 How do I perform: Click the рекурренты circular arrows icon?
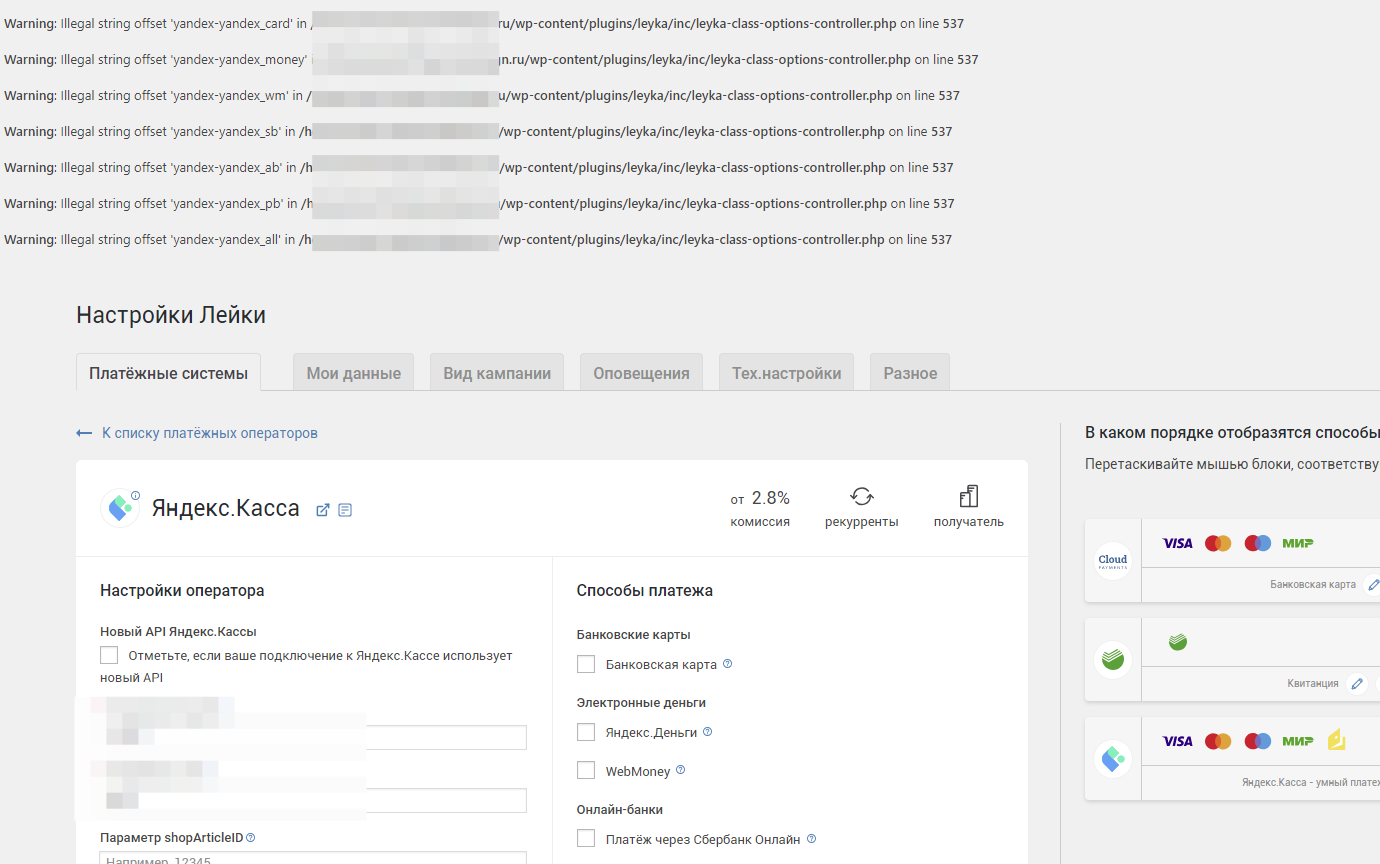(862, 496)
